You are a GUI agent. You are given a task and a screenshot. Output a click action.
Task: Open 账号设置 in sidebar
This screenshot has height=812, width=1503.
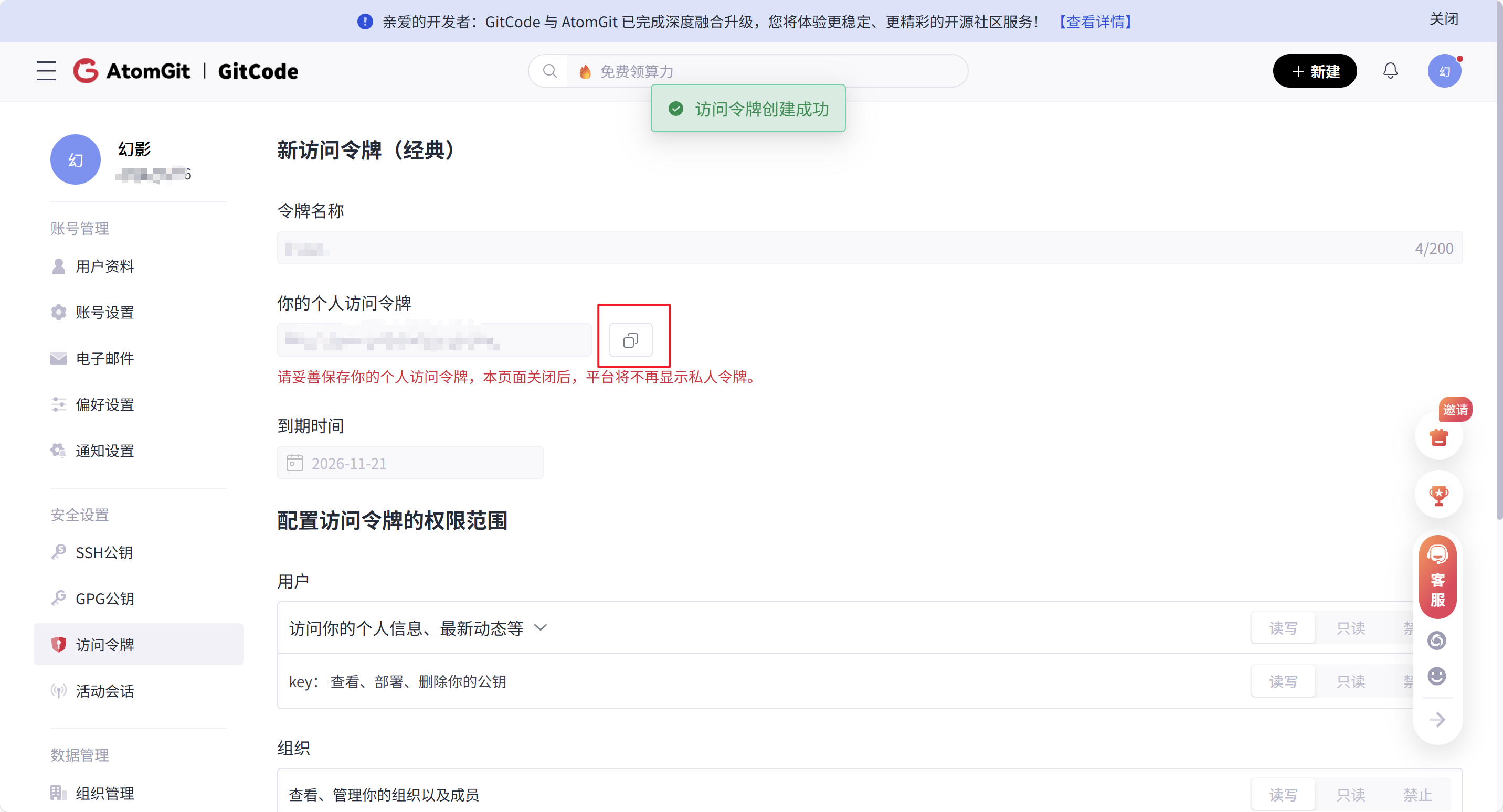[x=104, y=313]
